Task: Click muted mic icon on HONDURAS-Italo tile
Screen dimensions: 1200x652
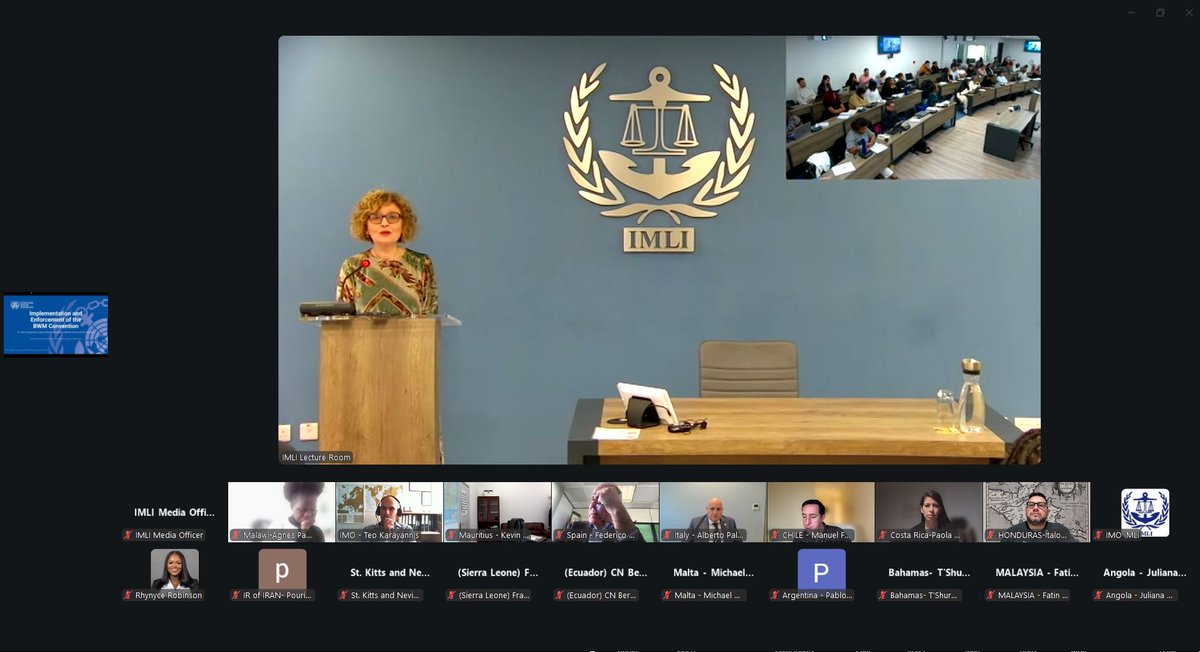Action: pos(992,535)
